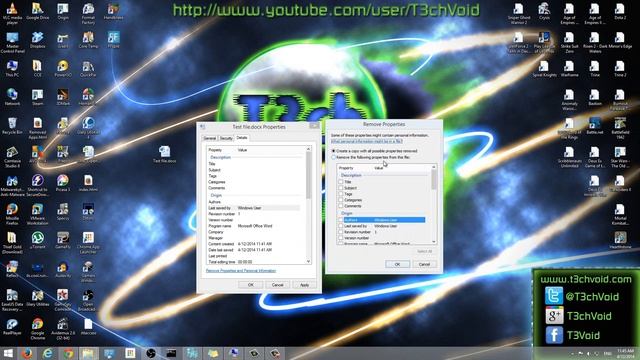Check the Revision number property checkbox
This screenshot has height=360, width=640.
pos(340,232)
